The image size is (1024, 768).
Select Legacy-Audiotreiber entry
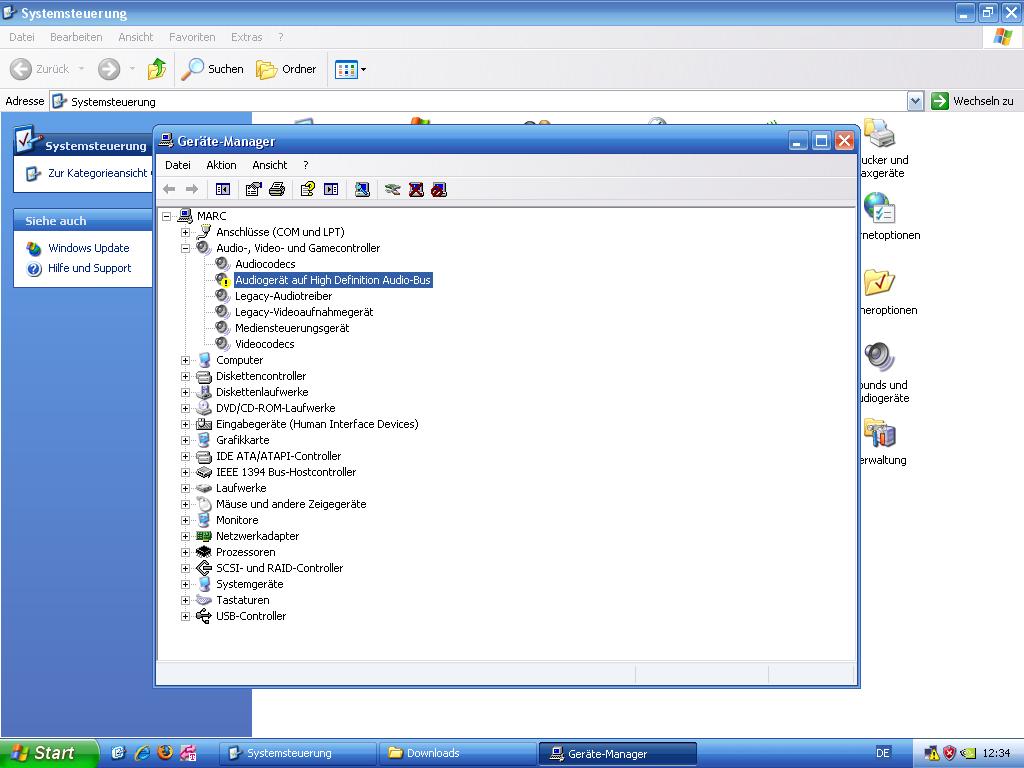pyautogui.click(x=283, y=296)
